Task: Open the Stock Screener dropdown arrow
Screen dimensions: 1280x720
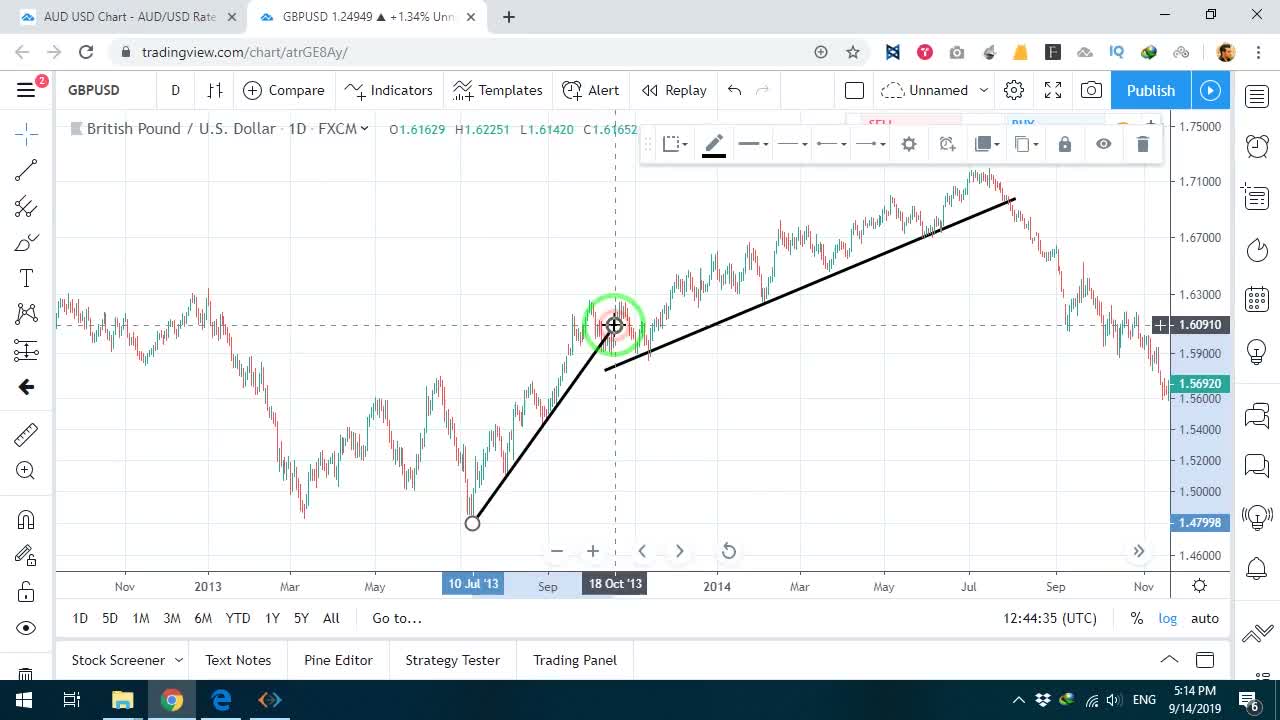Action: coord(179,660)
